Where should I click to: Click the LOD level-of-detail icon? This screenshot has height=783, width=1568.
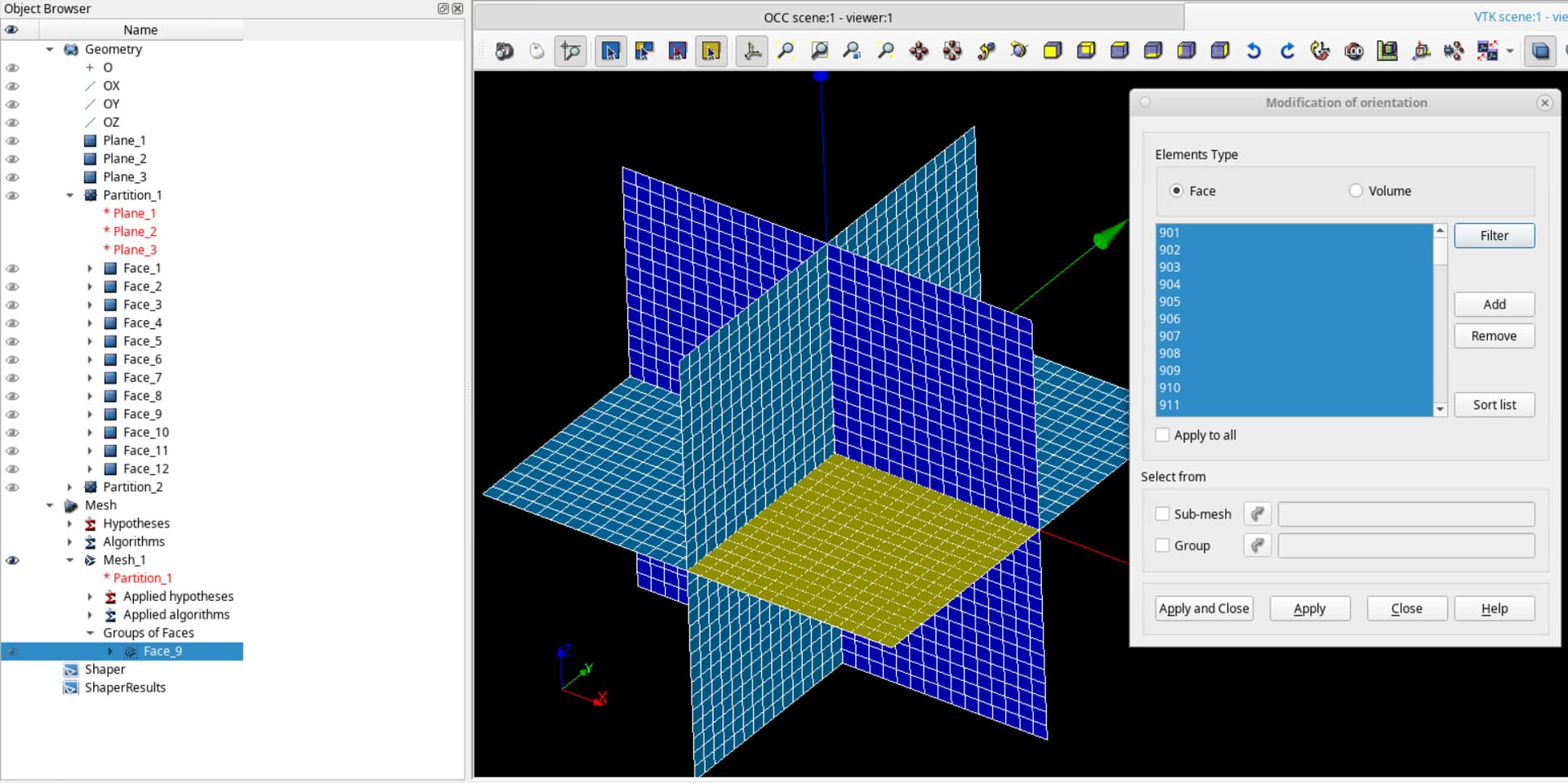click(1354, 51)
